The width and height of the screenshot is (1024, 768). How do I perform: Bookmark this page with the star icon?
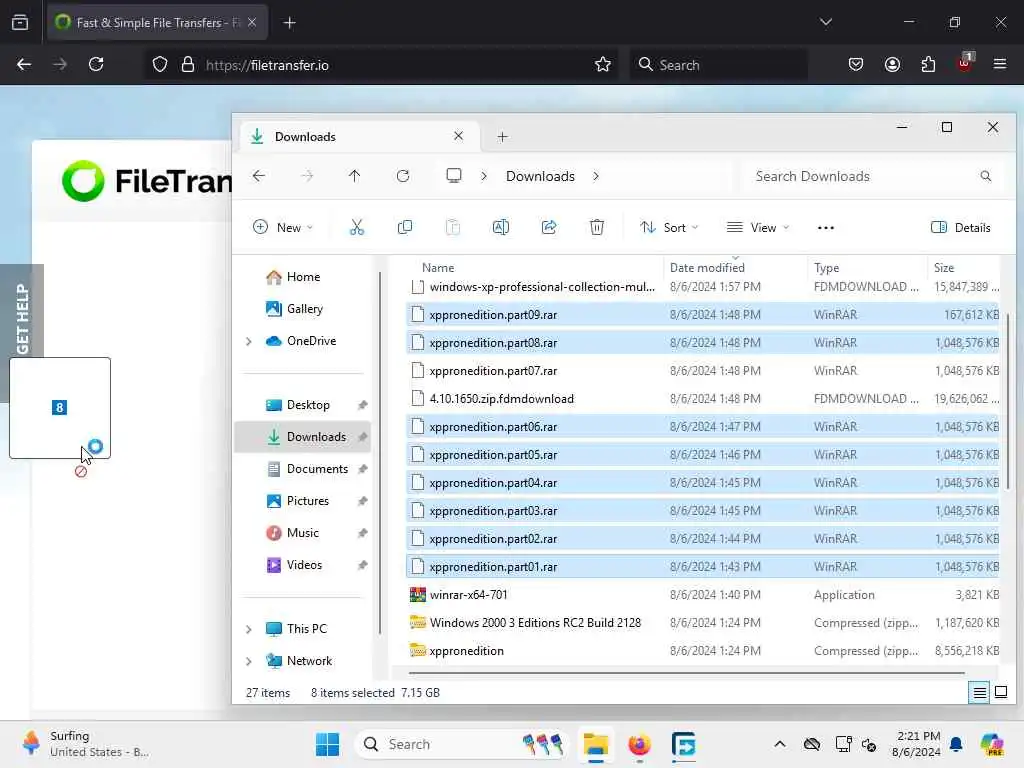click(x=603, y=65)
